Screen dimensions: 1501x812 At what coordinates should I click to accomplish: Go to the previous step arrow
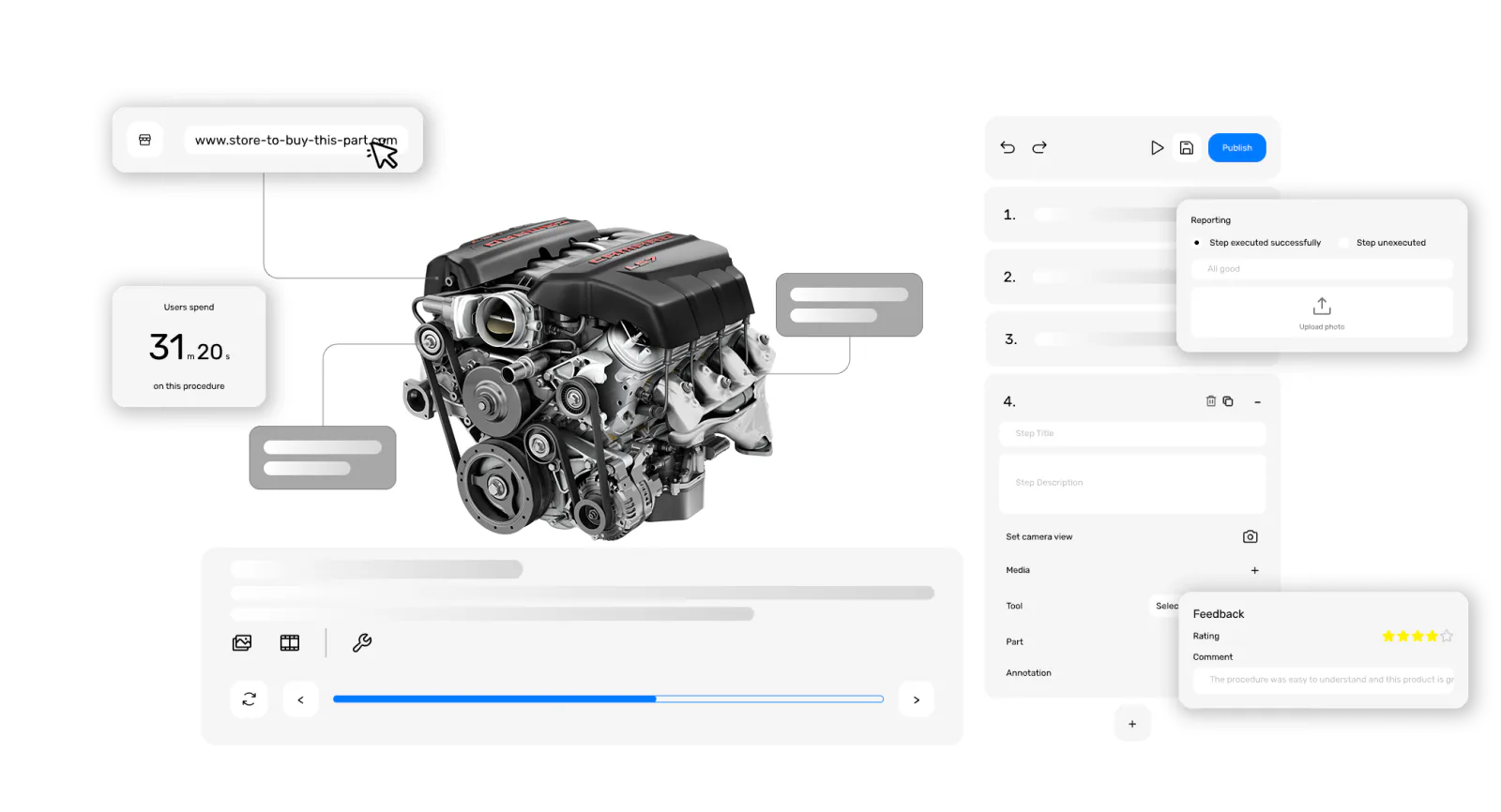300,699
